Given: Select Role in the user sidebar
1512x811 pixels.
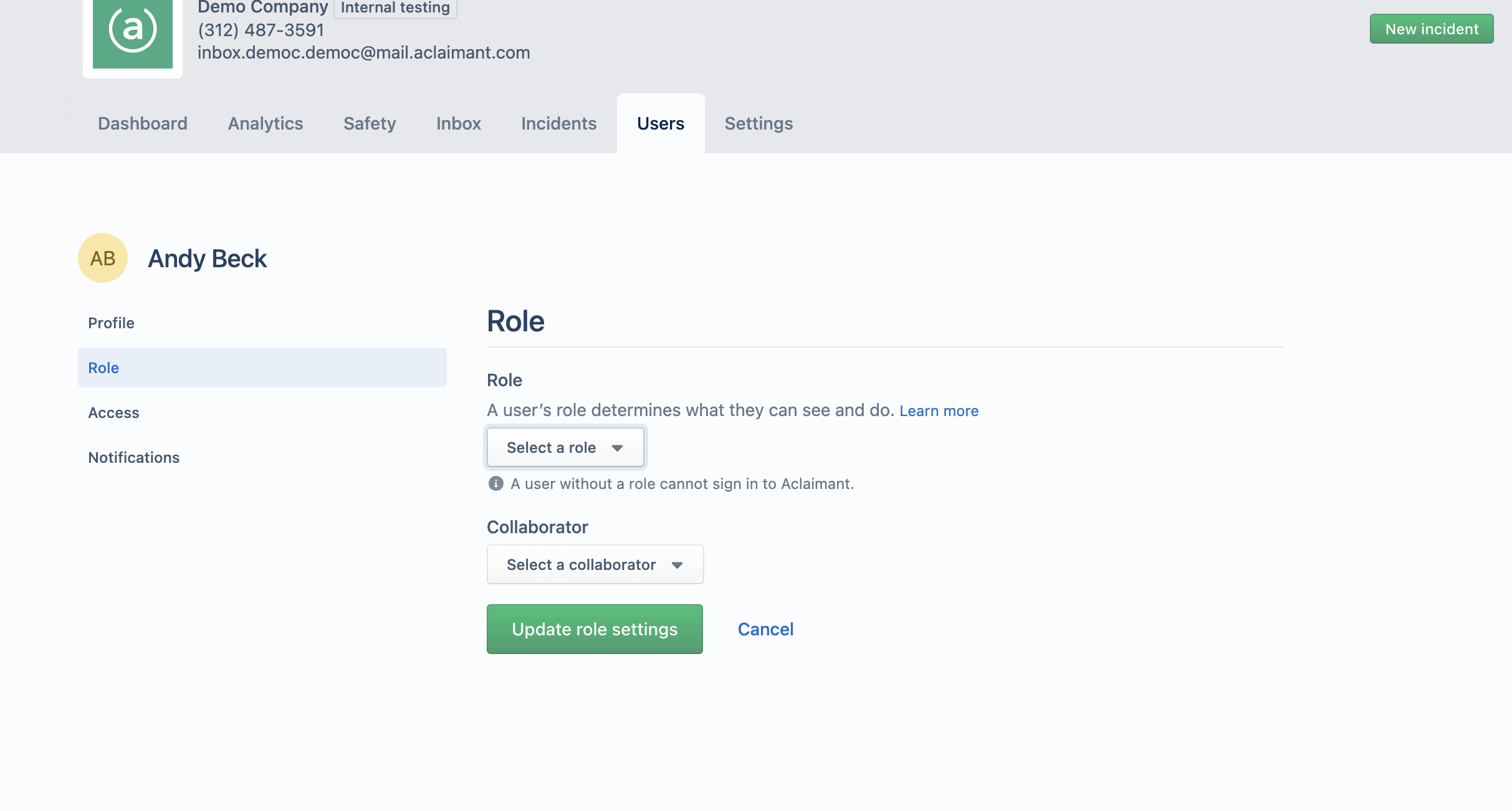Looking at the screenshot, I should pos(262,368).
